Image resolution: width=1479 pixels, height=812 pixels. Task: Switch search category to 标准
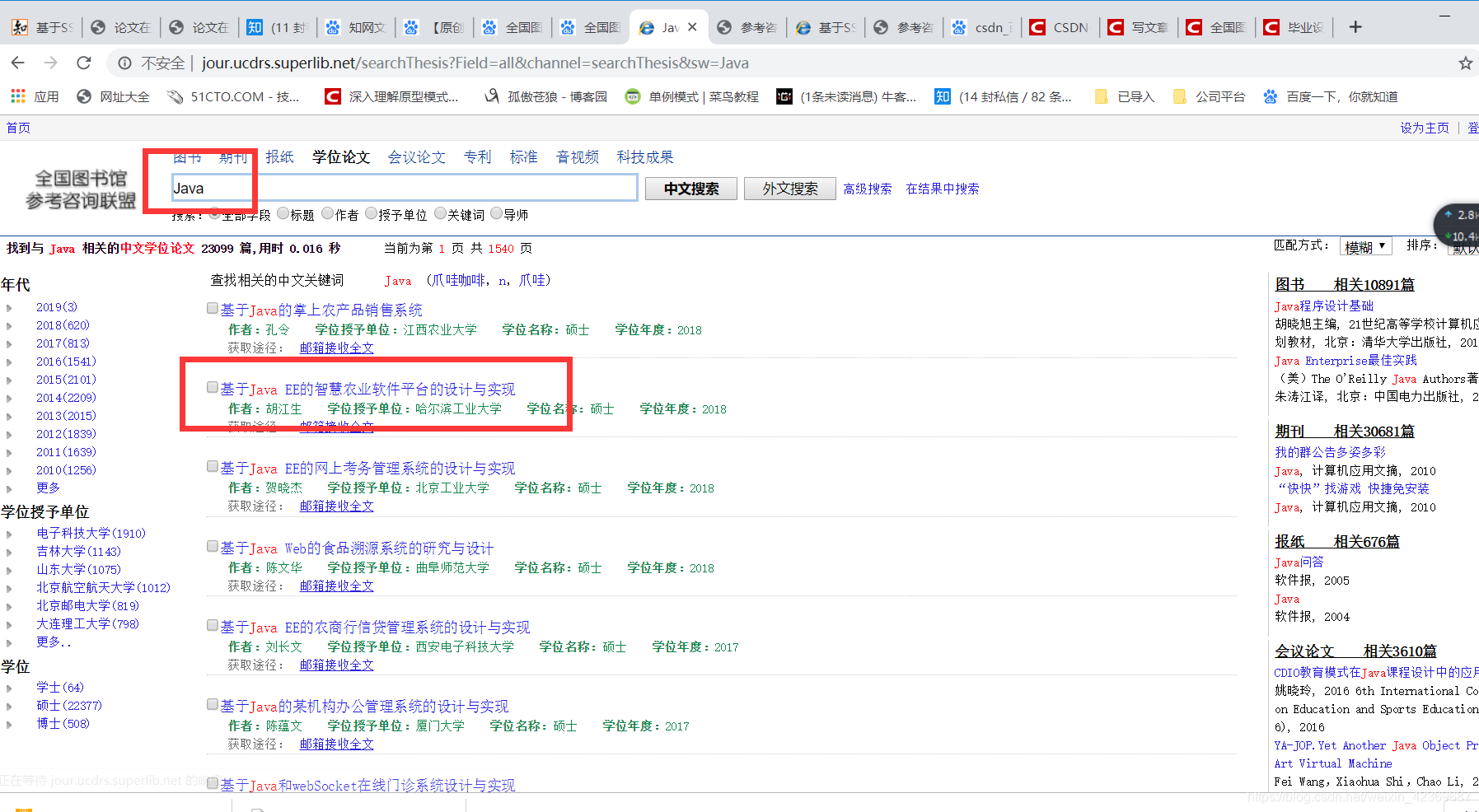pos(524,156)
